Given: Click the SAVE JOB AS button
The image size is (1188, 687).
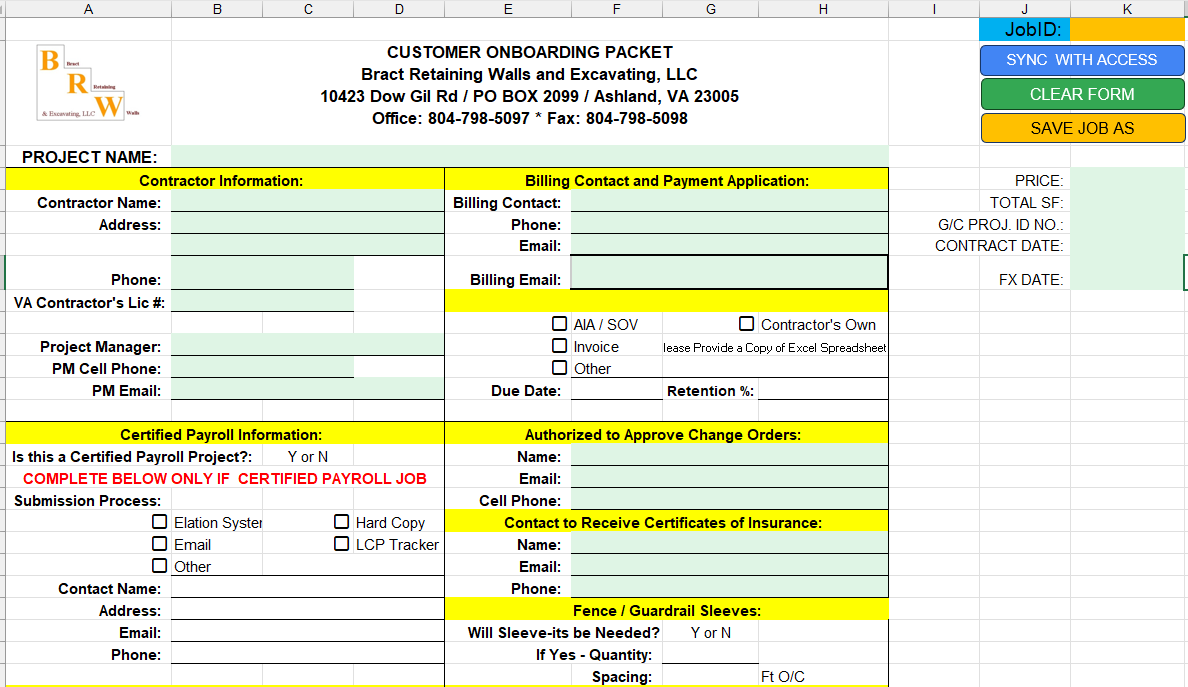Looking at the screenshot, I should [x=1082, y=129].
